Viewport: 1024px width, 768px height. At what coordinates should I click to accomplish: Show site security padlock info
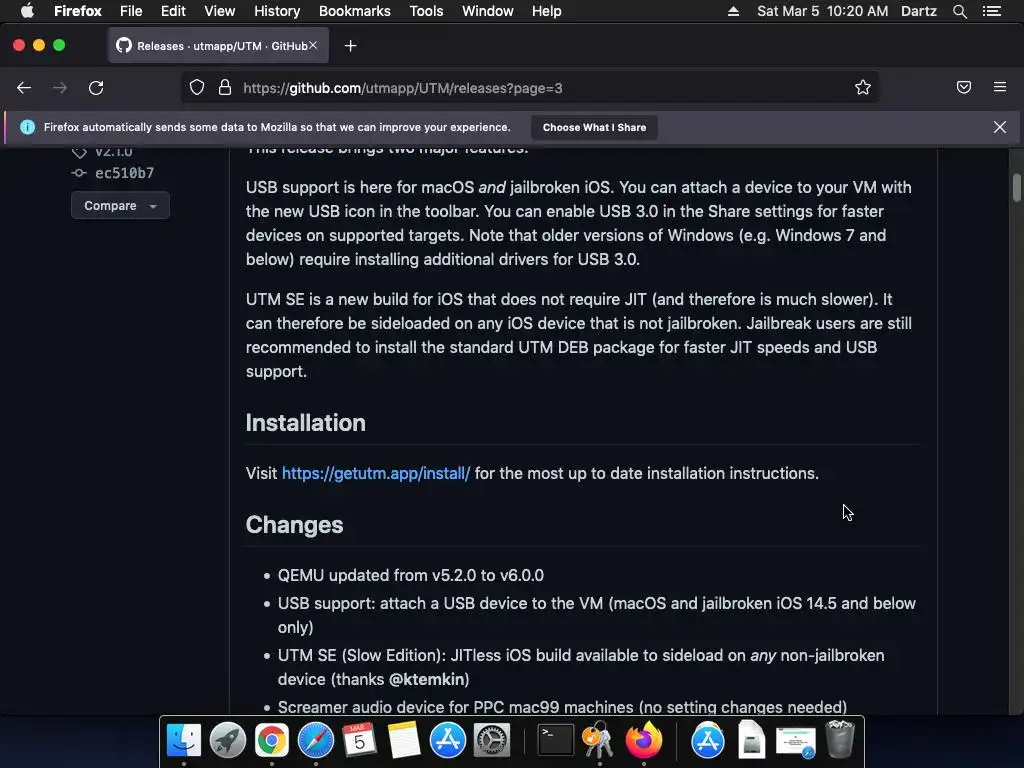(225, 88)
